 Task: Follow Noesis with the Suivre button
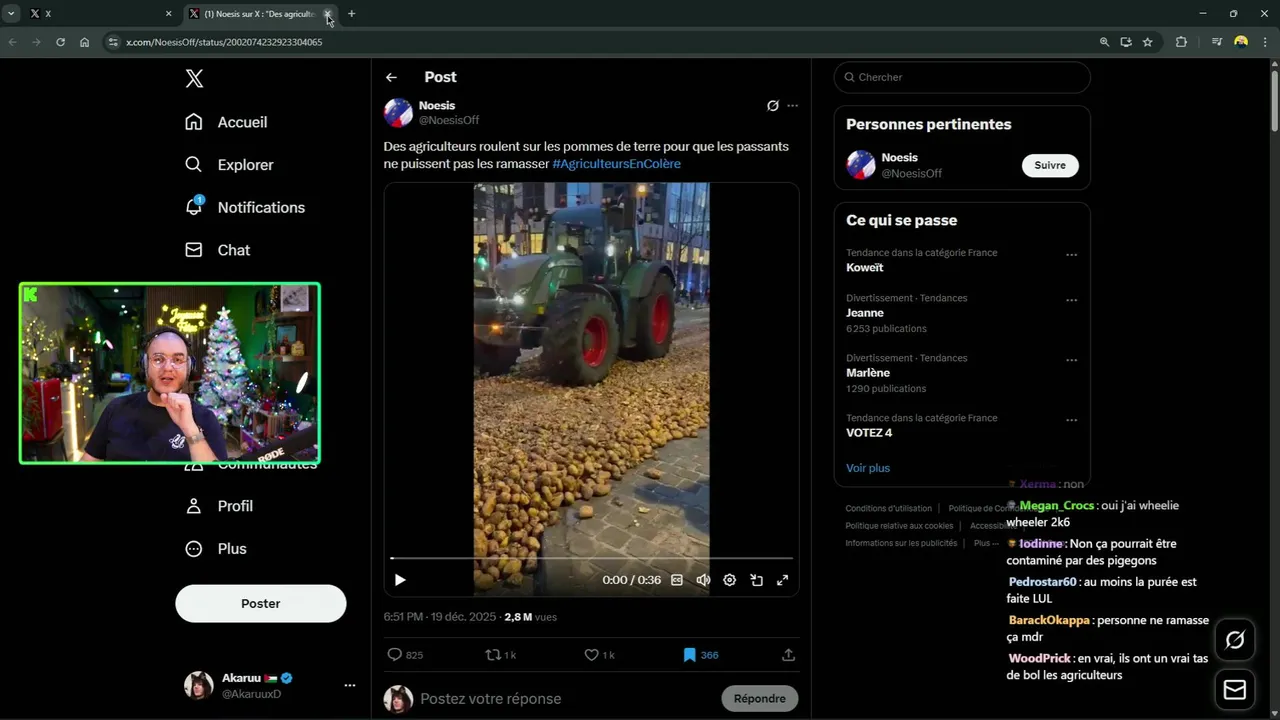pos(1050,165)
